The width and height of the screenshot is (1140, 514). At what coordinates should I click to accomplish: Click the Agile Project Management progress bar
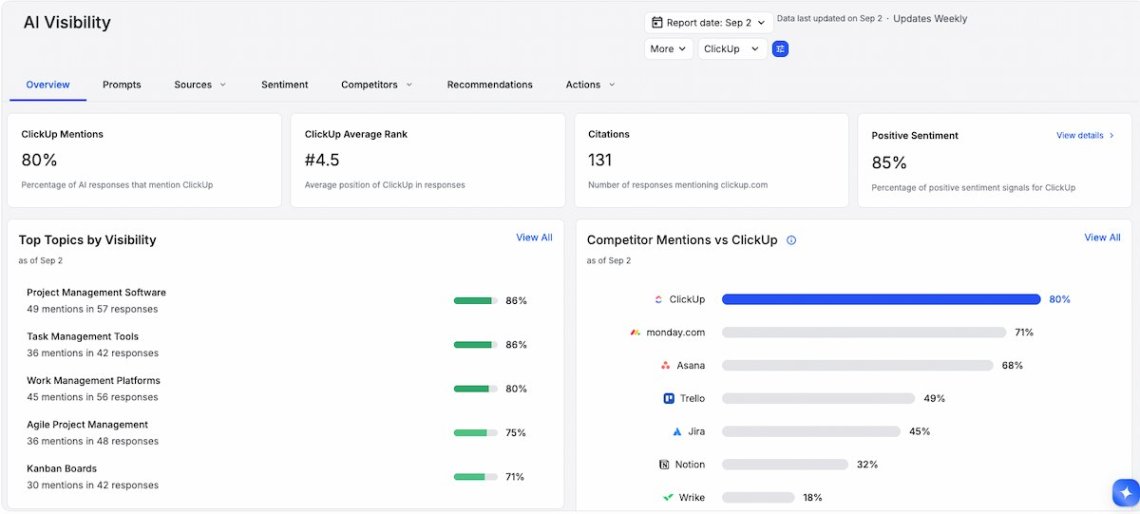click(475, 433)
